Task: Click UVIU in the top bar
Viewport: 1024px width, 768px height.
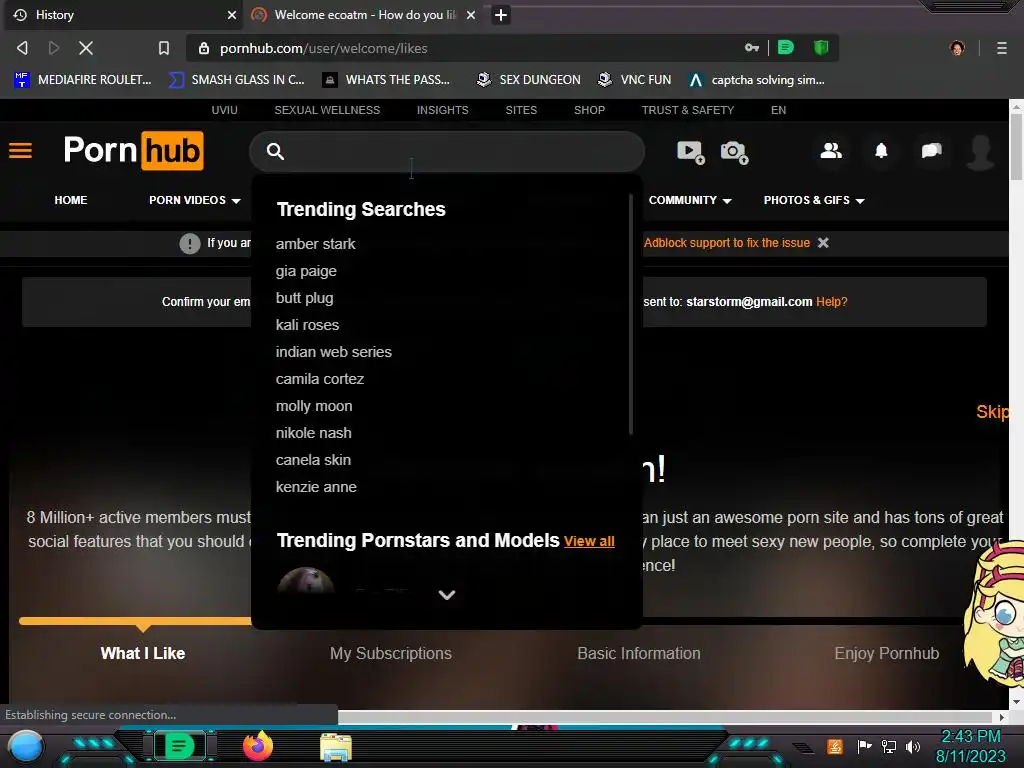Action: coord(224,110)
